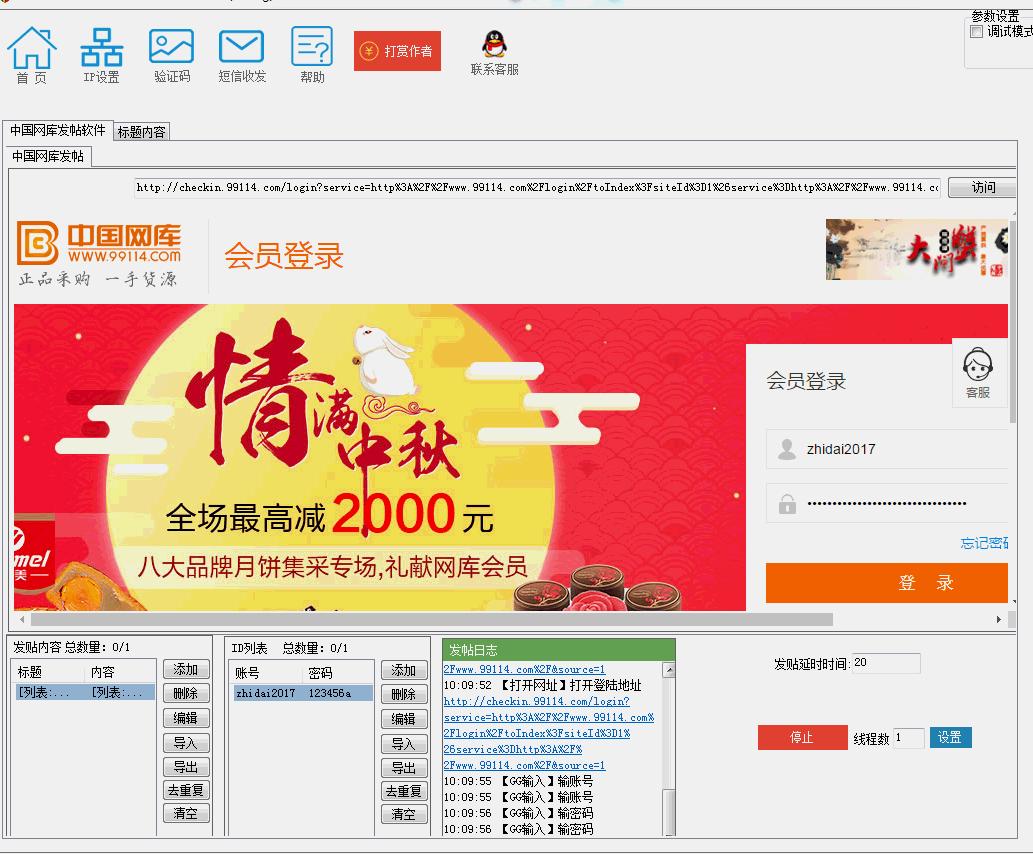This screenshot has height=854, width=1033.
Task: Open the 短信收发 envelope icon
Action: click(x=242, y=55)
